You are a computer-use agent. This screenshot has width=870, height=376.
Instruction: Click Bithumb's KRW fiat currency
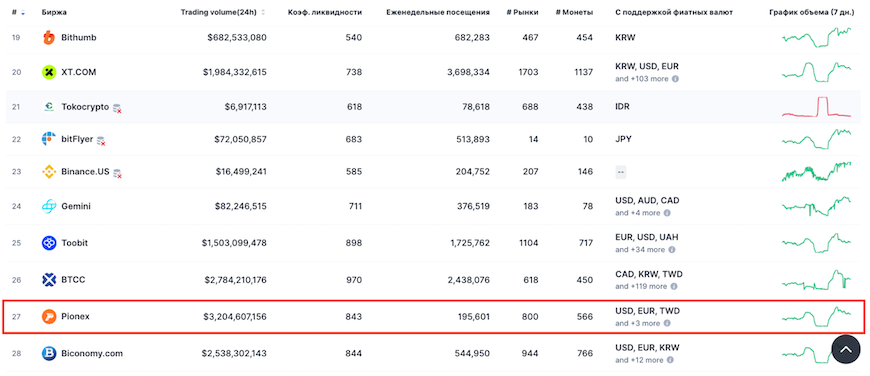(625, 38)
